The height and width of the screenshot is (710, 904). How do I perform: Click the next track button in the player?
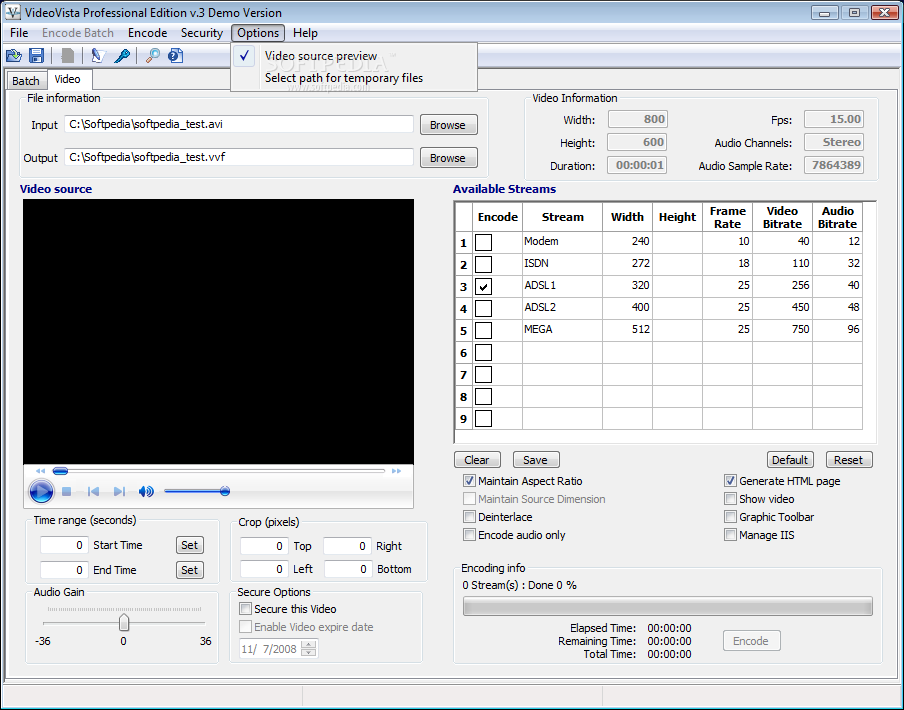click(119, 492)
